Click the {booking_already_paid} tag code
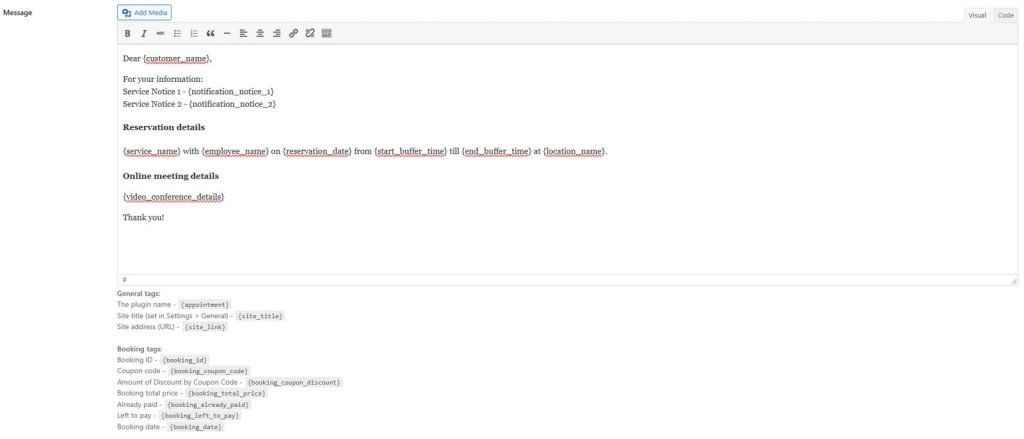 click(208, 404)
